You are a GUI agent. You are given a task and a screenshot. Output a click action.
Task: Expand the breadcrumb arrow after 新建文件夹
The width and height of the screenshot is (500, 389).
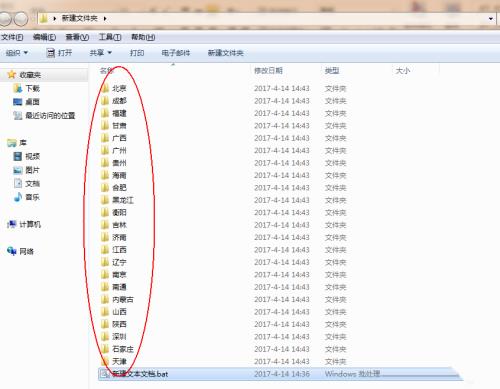105,19
